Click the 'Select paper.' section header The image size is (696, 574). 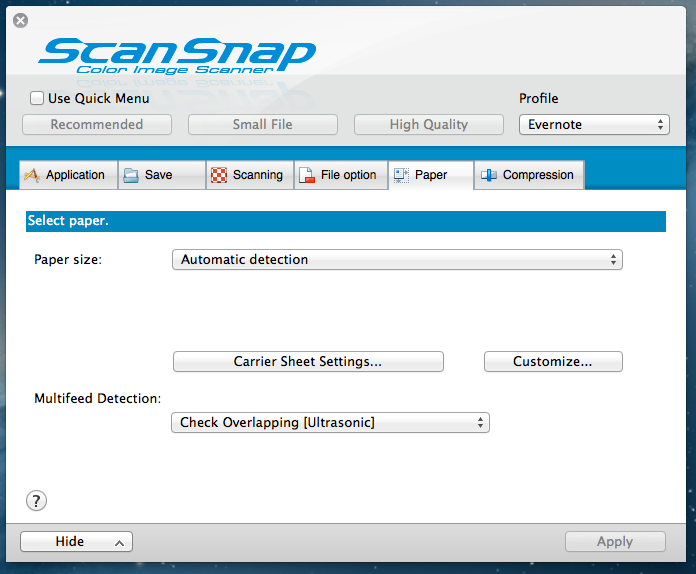[x=346, y=221]
